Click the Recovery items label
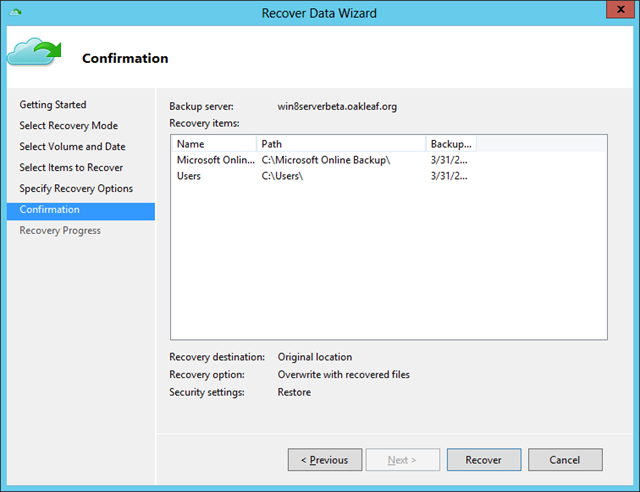This screenshot has height=492, width=640. click(204, 123)
